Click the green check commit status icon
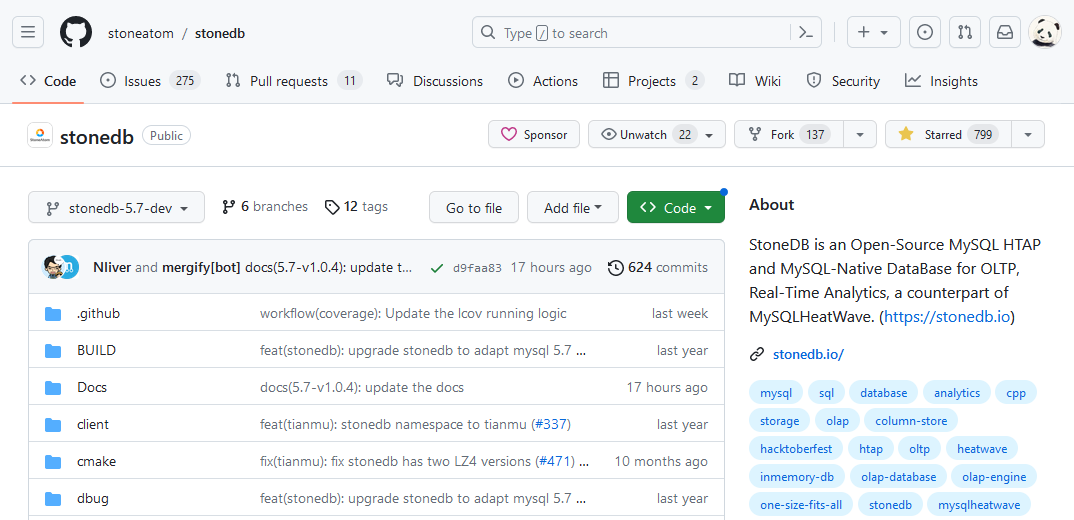This screenshot has width=1074, height=520. 436,268
